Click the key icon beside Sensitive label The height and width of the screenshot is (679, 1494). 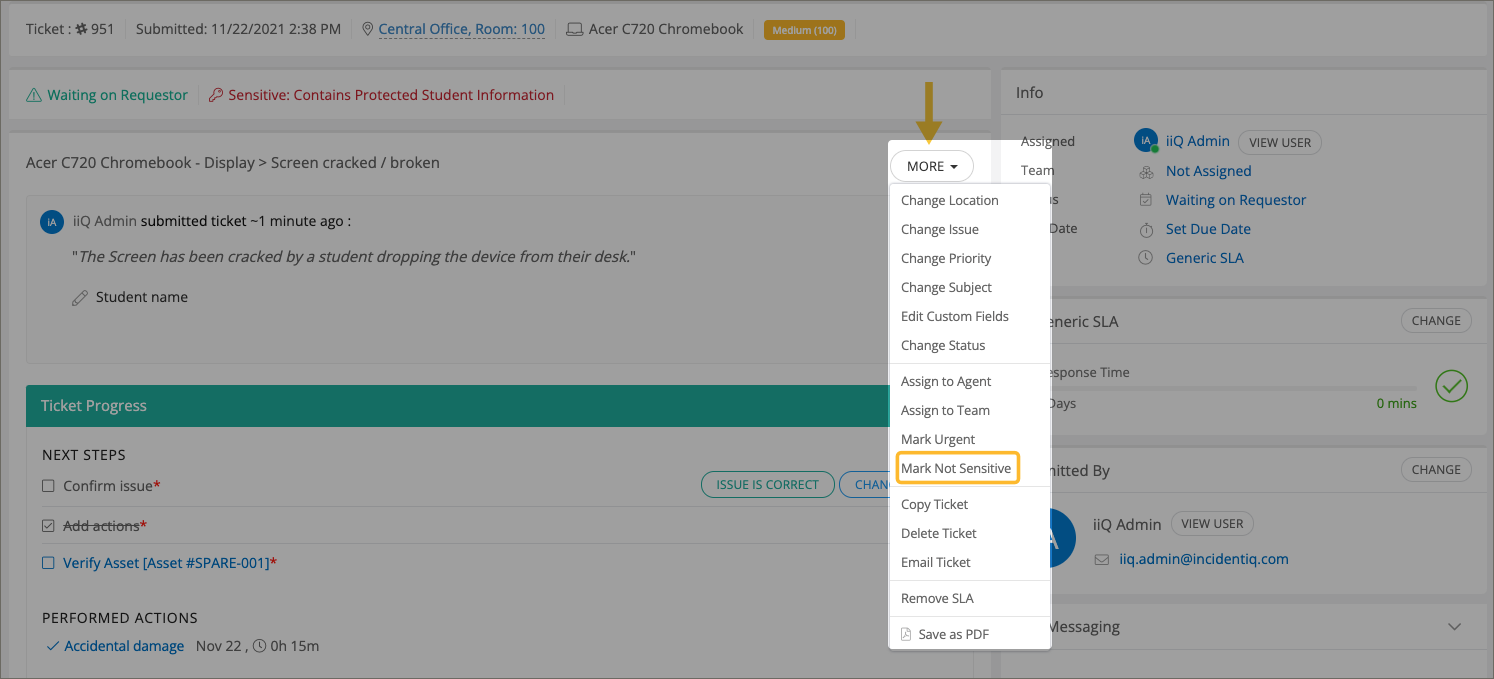[216, 95]
